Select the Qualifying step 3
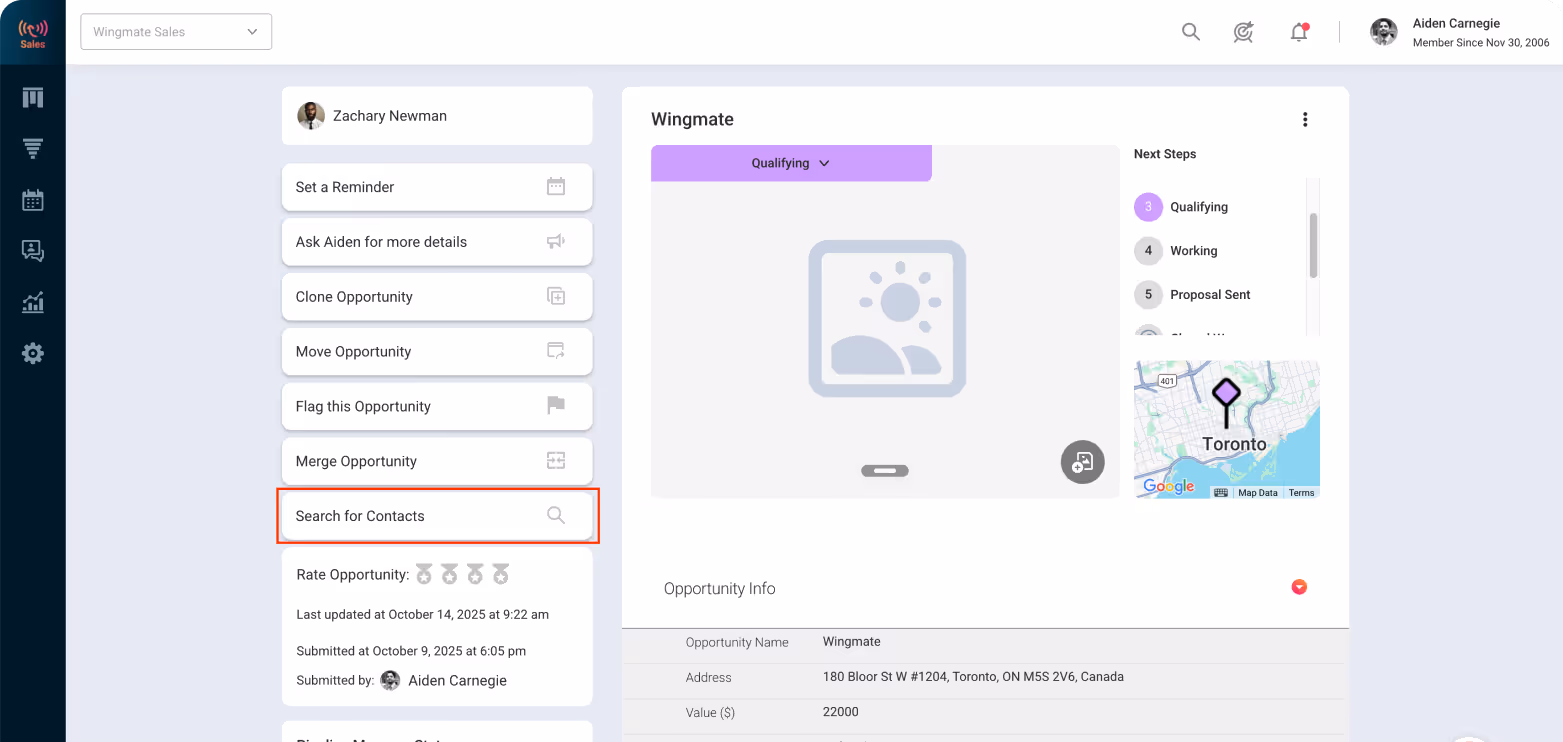 (x=1181, y=207)
